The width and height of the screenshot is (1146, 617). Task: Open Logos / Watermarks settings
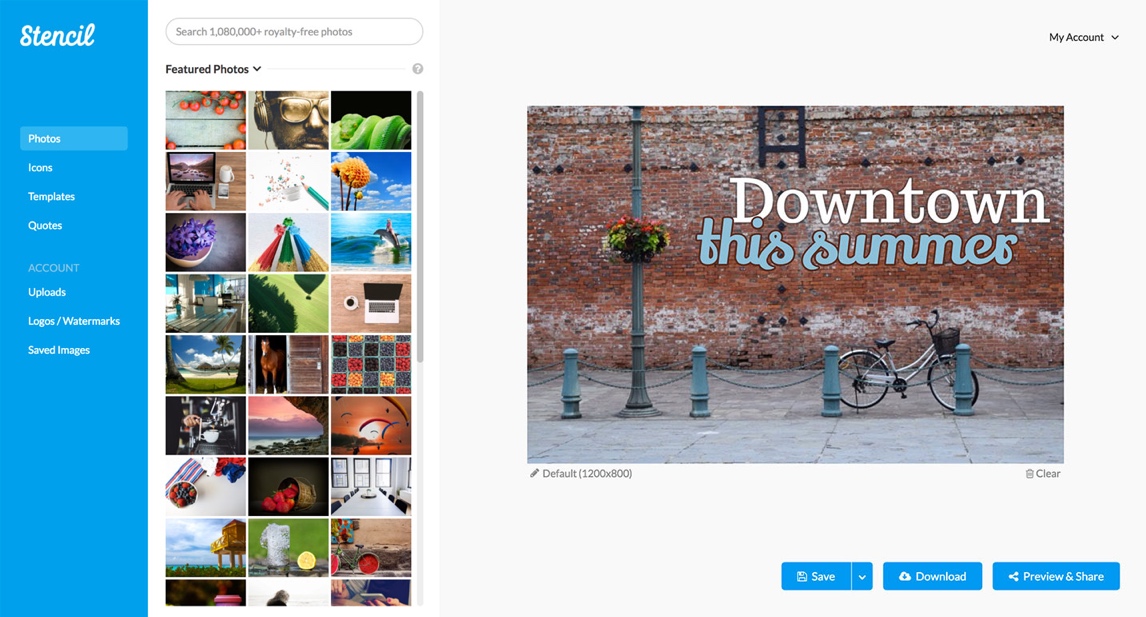tap(74, 321)
